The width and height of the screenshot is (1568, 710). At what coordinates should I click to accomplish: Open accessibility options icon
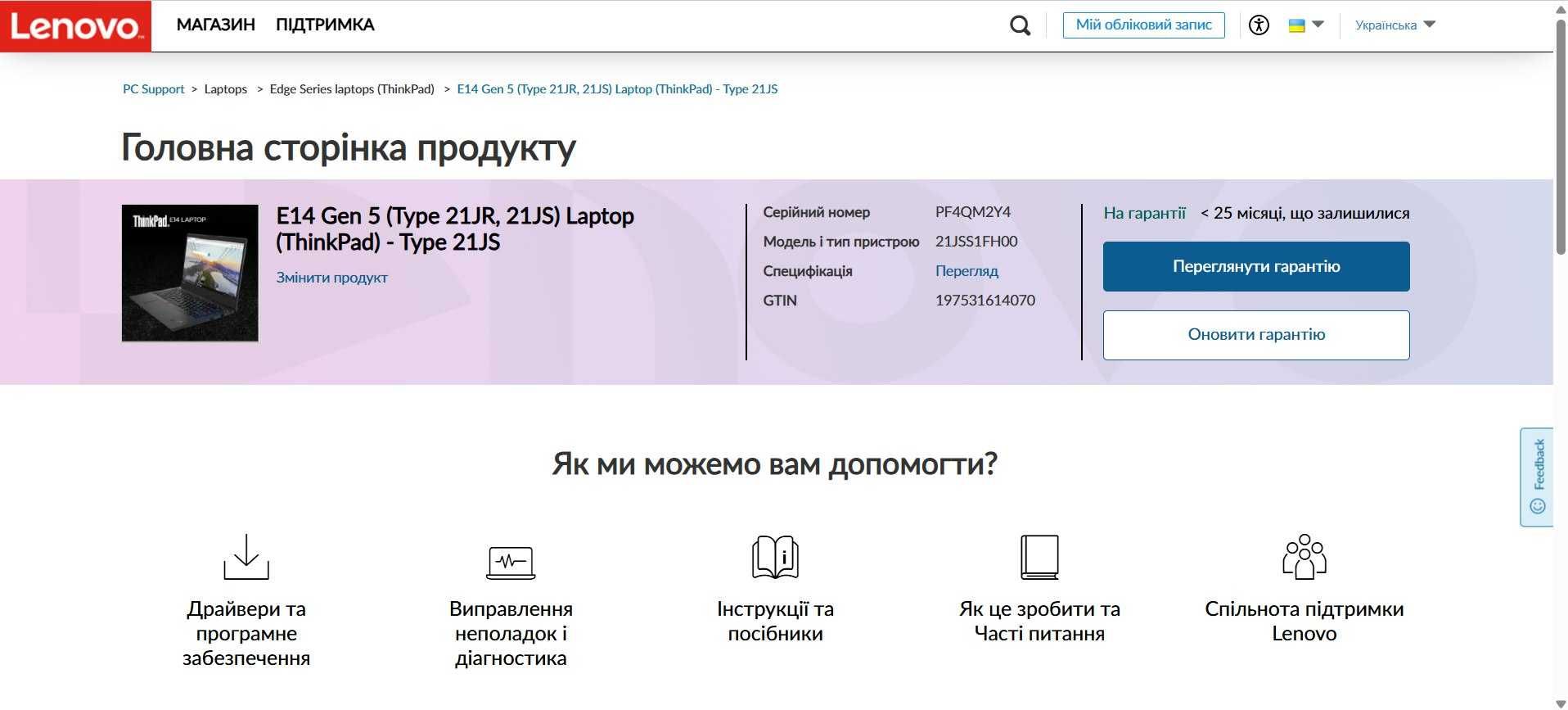1259,25
